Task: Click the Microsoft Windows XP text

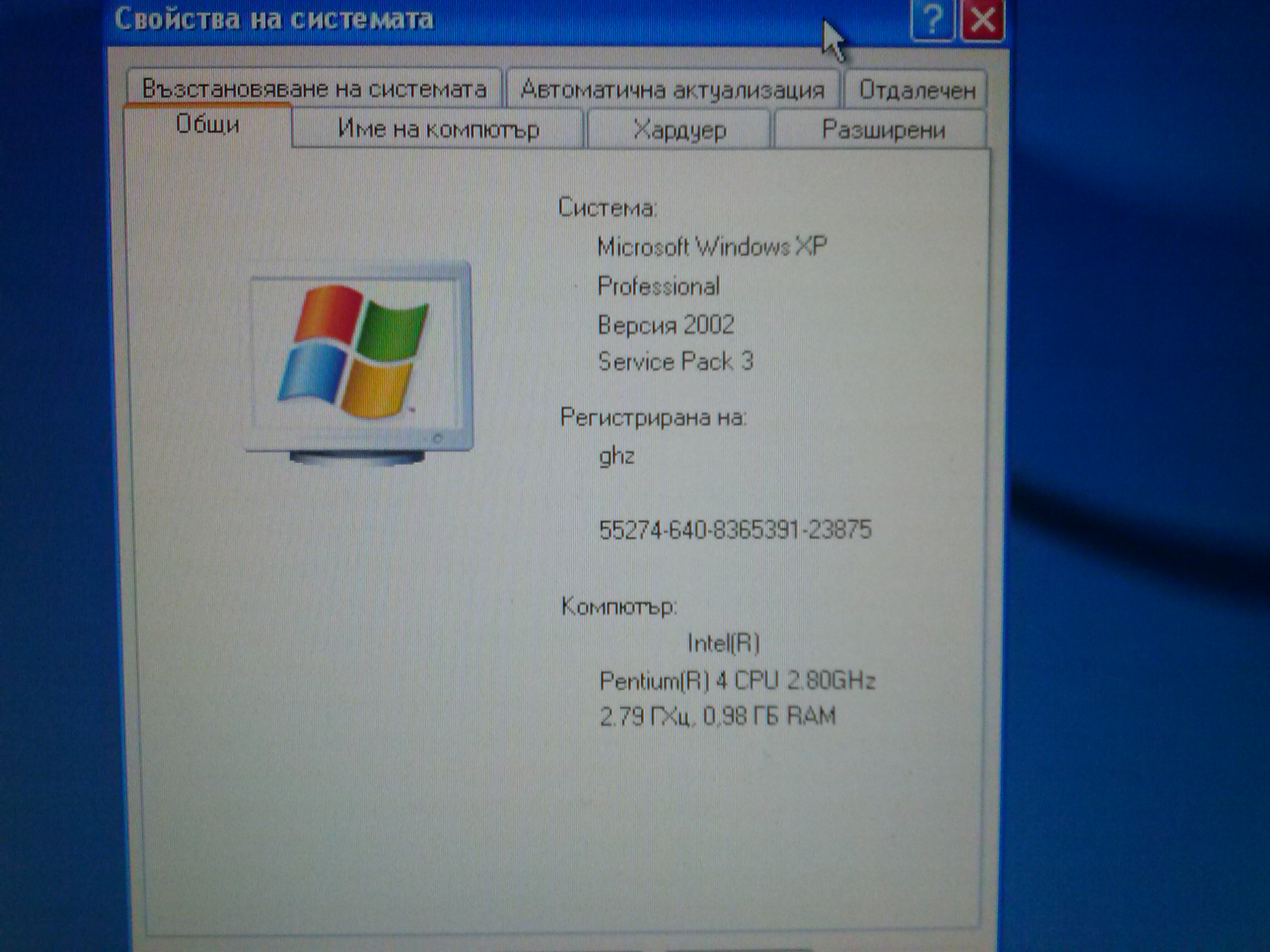Action: [712, 247]
